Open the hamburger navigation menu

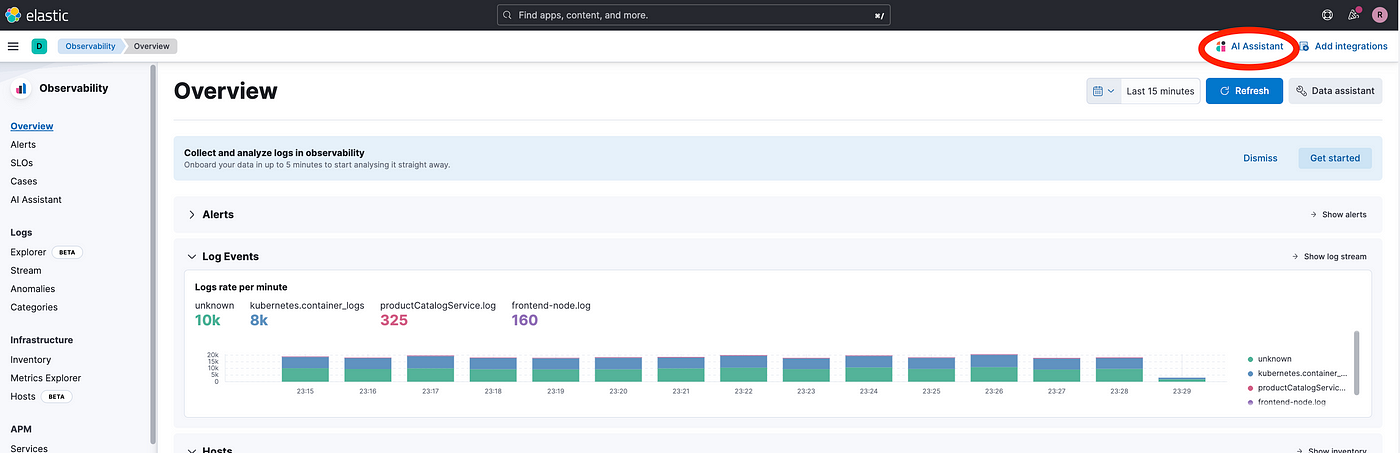13,46
